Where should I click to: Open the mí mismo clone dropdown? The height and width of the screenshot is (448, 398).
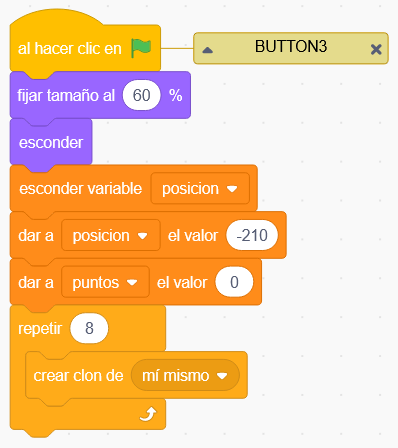[185, 376]
